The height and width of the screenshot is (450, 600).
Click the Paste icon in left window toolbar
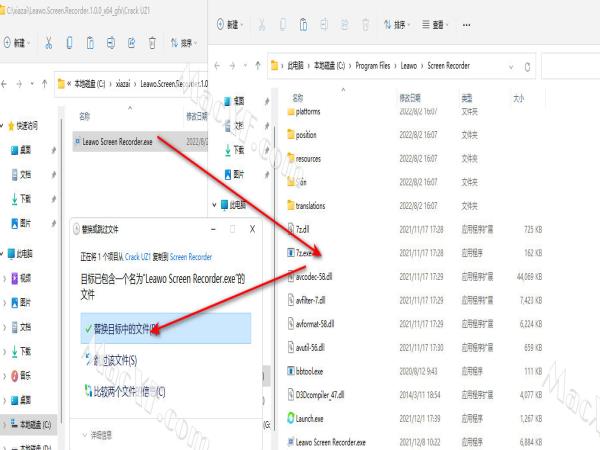pos(90,43)
